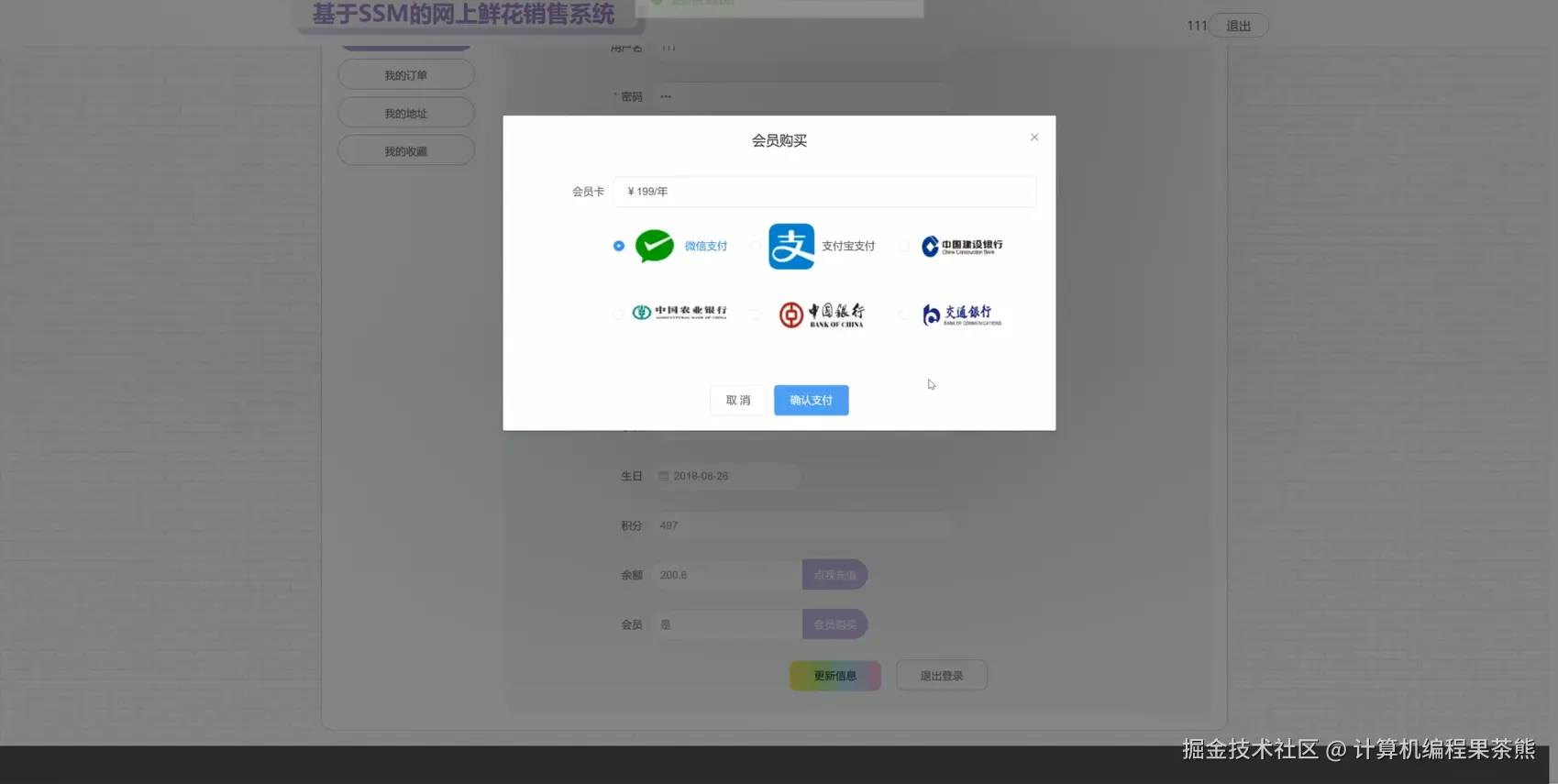The width and height of the screenshot is (1558, 784).
Task: Pick Agricultural Bank of China radio option
Action: point(618,314)
